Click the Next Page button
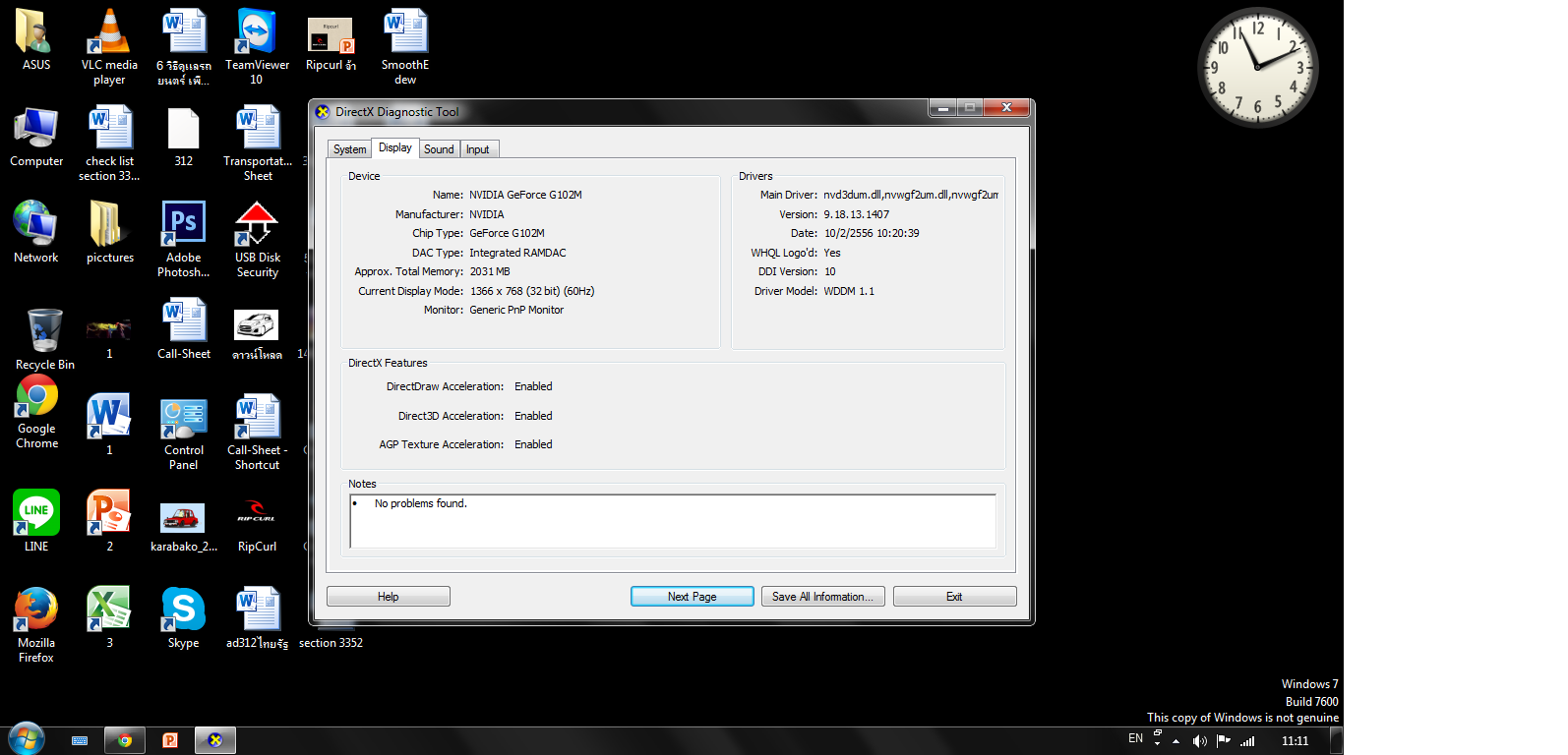Image resolution: width=1568 pixels, height=755 pixels. point(693,597)
